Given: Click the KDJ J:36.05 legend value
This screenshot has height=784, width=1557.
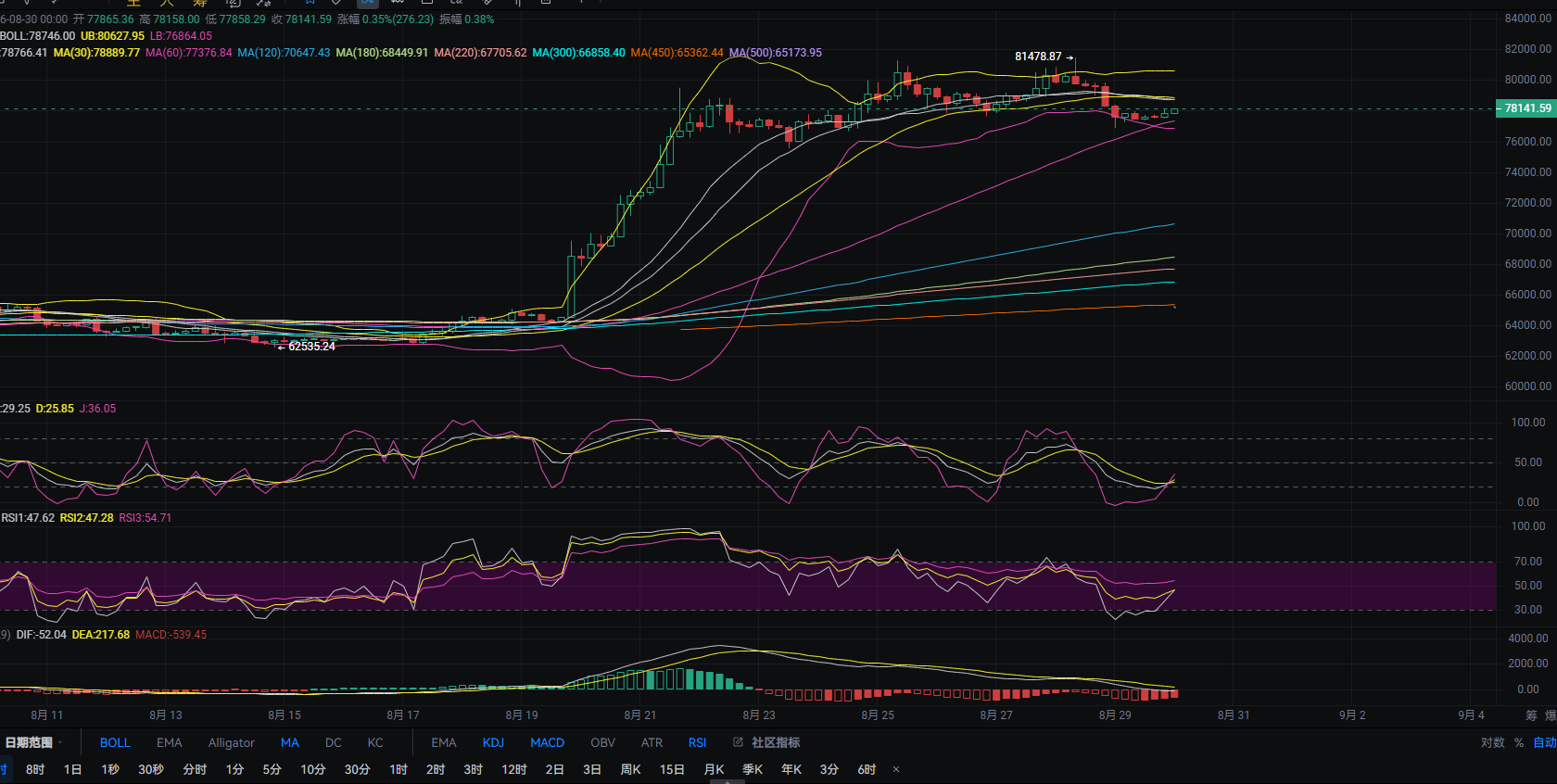Looking at the screenshot, I should [97, 409].
